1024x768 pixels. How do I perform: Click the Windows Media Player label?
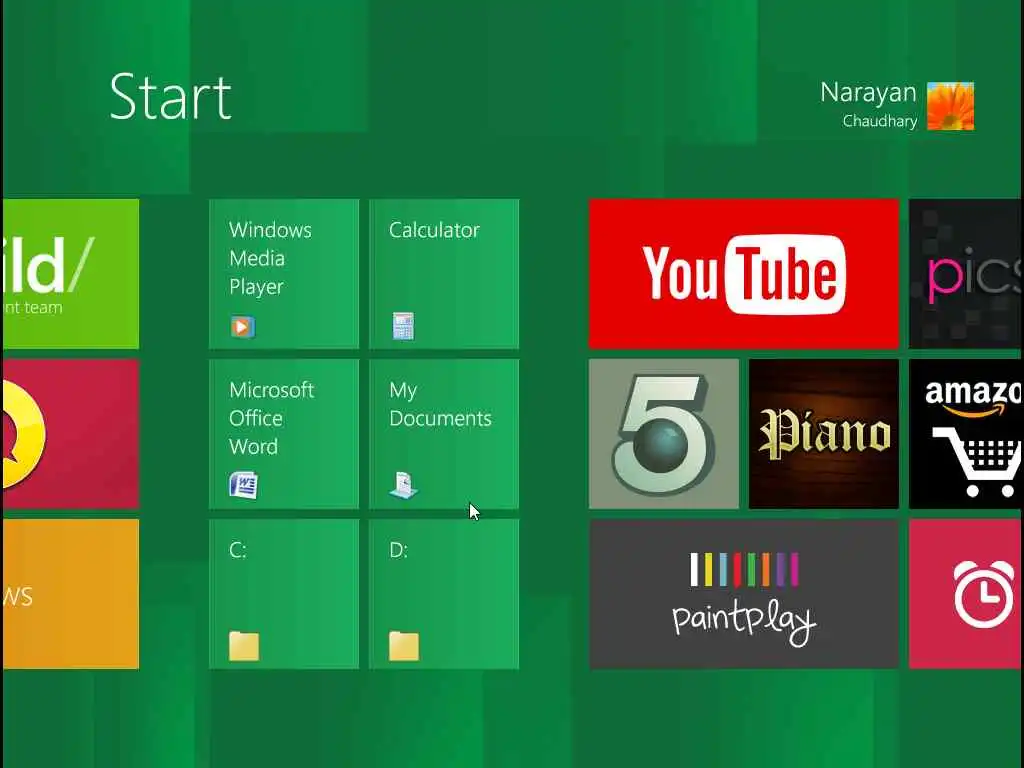click(x=270, y=259)
